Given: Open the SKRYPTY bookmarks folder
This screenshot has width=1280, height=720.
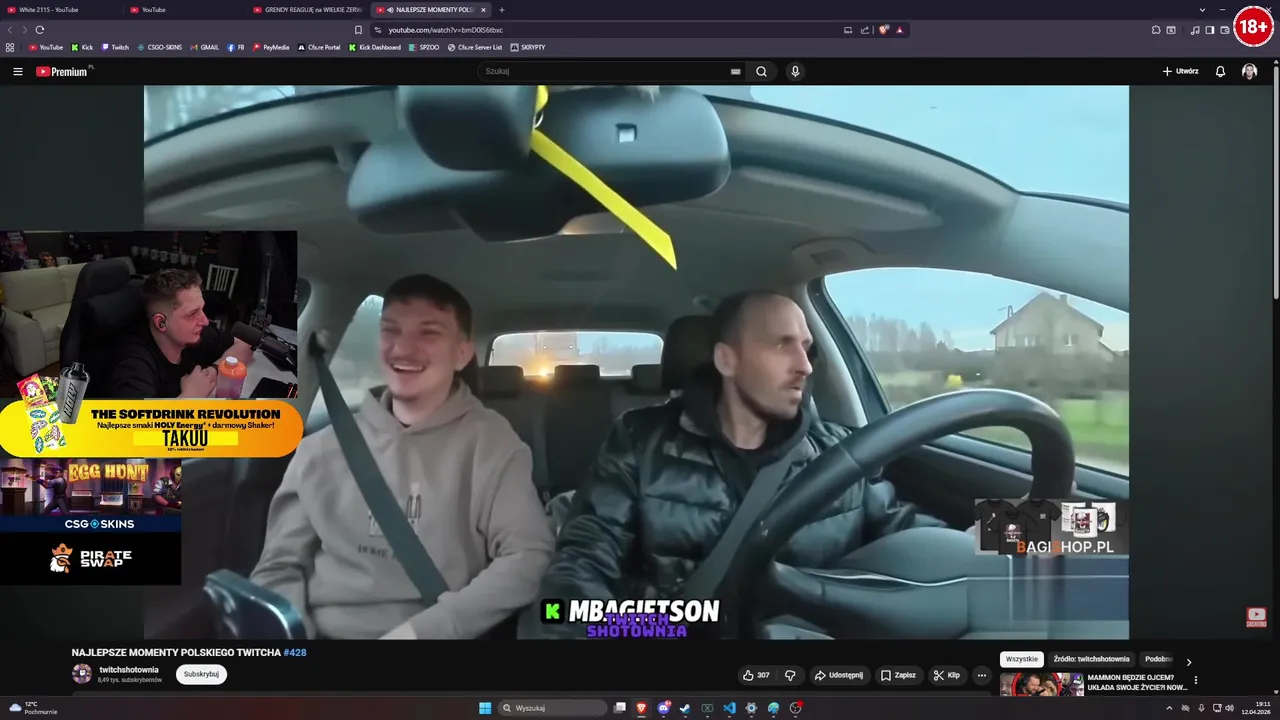Looking at the screenshot, I should pos(528,47).
